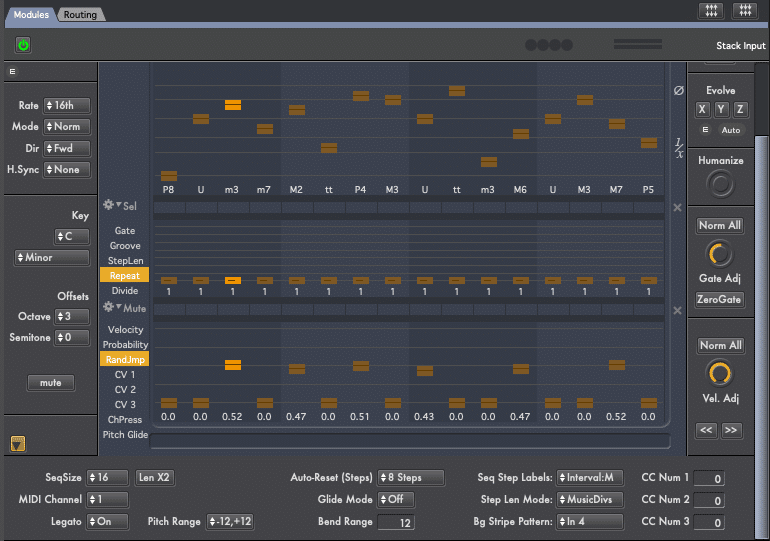This screenshot has height=541, width=770.
Task: Select the Pitch Glide lane
Action: [125, 434]
